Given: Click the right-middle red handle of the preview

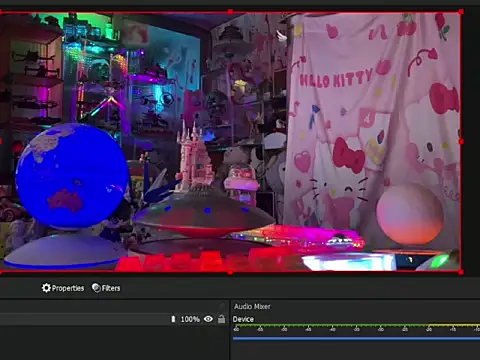Looking at the screenshot, I should coord(461,142).
